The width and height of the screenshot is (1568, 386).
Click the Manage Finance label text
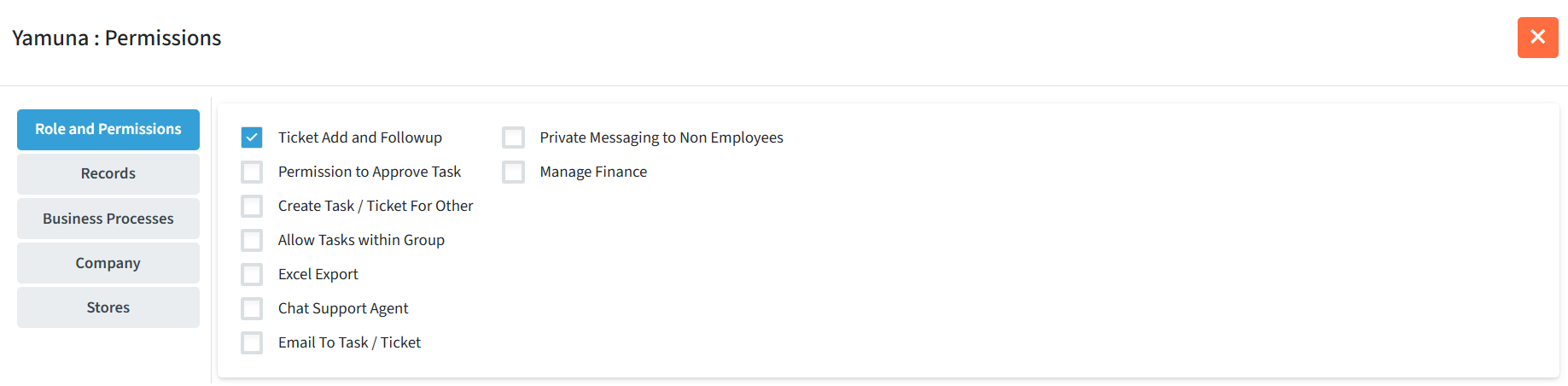[593, 172]
